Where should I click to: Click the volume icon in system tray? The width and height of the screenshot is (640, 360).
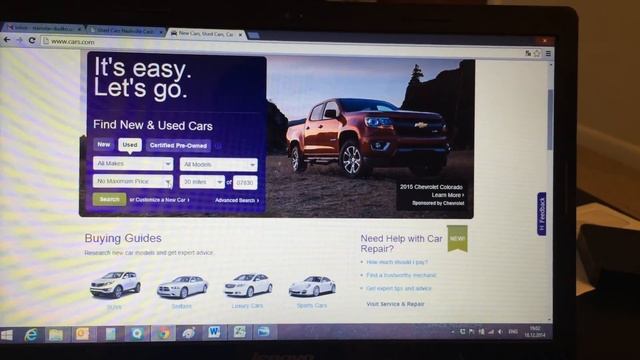pos(500,332)
